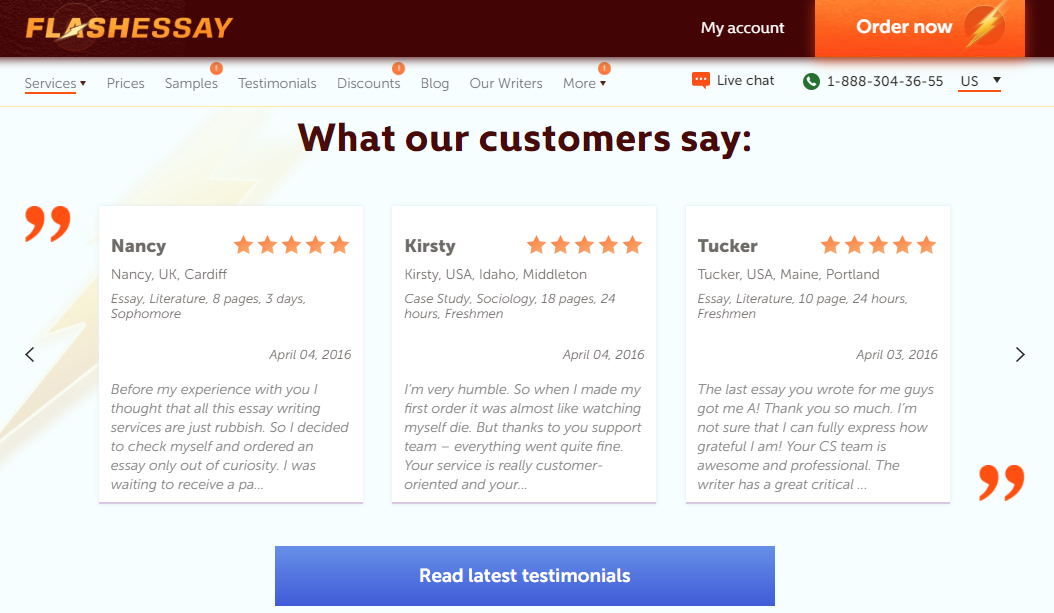Viewport: 1054px width, 613px height.
Task: Show next testimonials with right arrow
Action: click(x=1020, y=354)
